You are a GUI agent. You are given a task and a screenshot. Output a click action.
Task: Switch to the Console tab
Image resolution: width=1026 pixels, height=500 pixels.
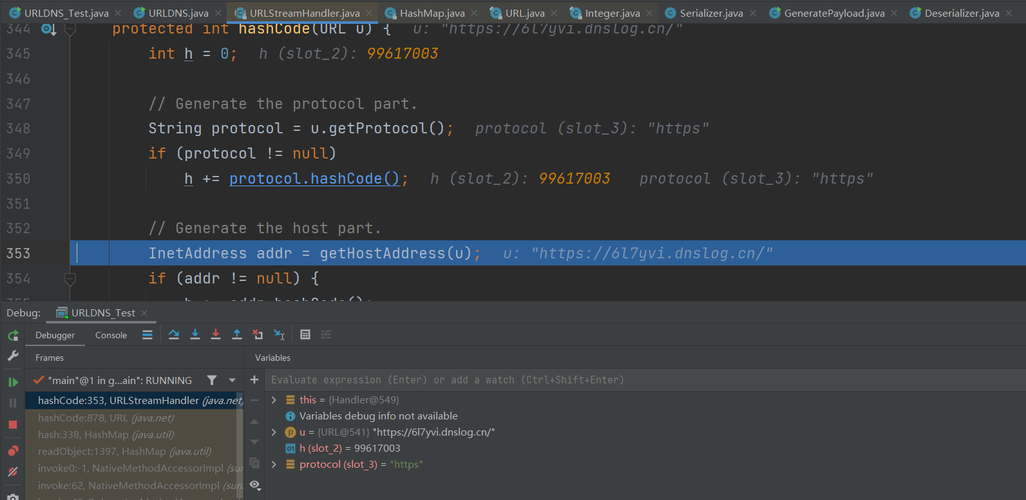[111, 335]
